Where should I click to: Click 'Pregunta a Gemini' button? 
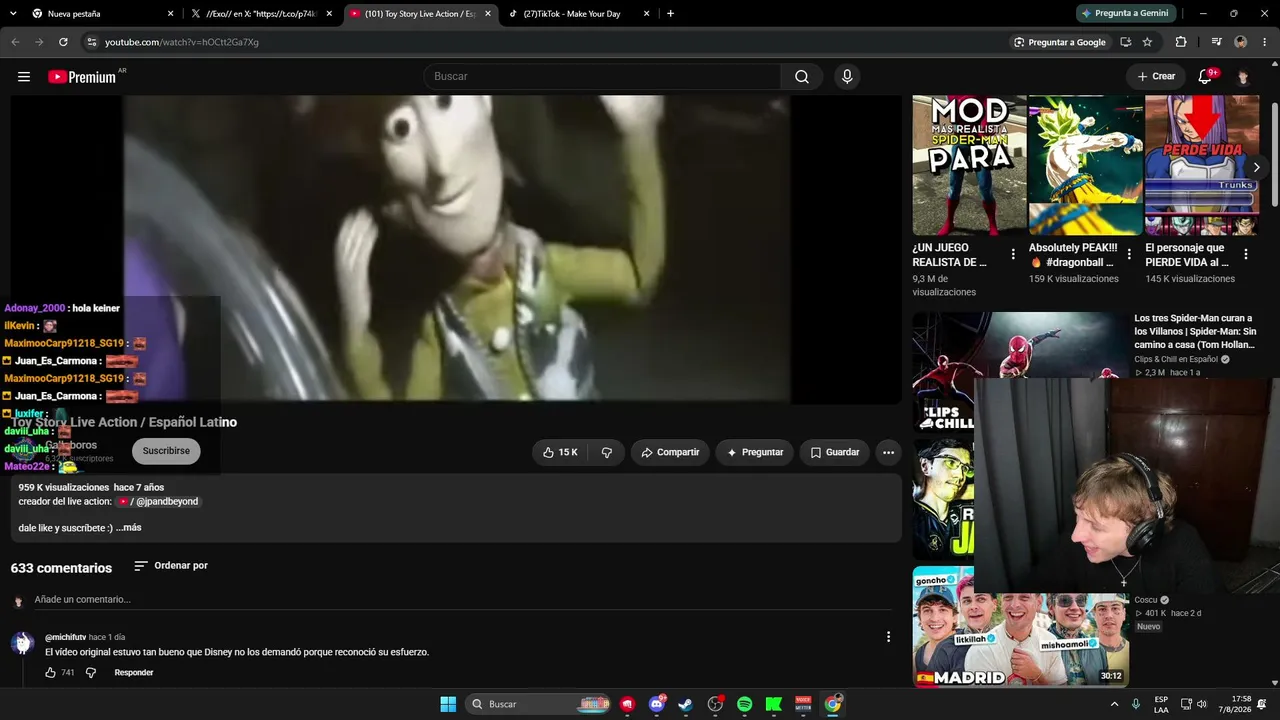1125,14
